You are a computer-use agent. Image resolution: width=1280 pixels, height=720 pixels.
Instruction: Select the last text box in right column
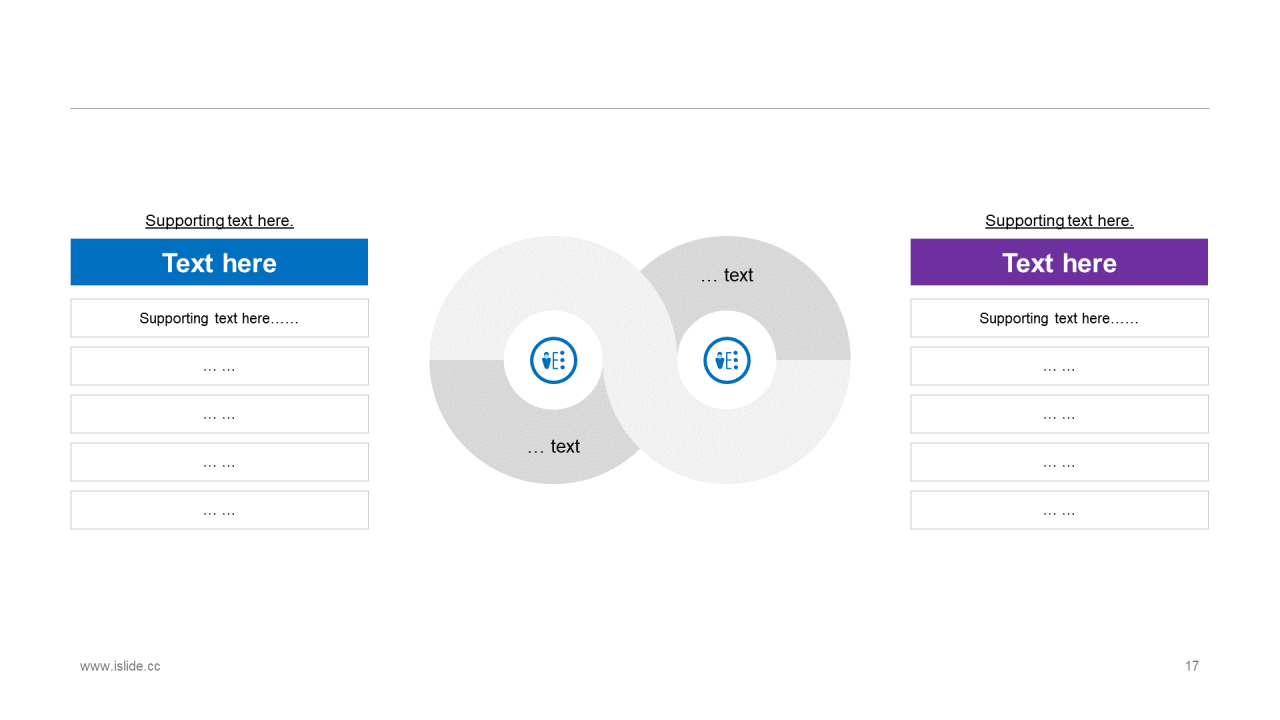[1059, 510]
